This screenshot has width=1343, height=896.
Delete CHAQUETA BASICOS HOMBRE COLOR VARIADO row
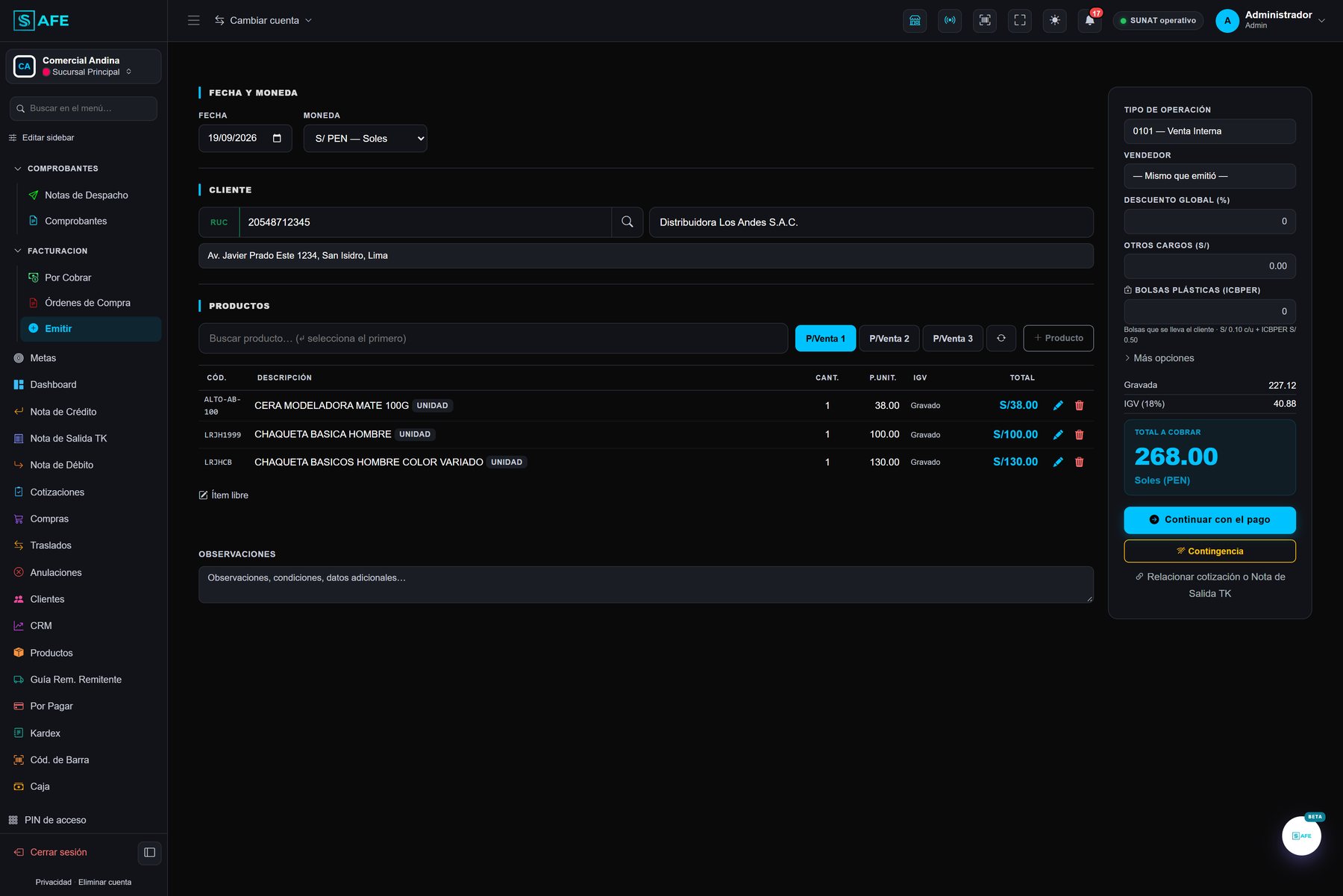[1079, 463]
